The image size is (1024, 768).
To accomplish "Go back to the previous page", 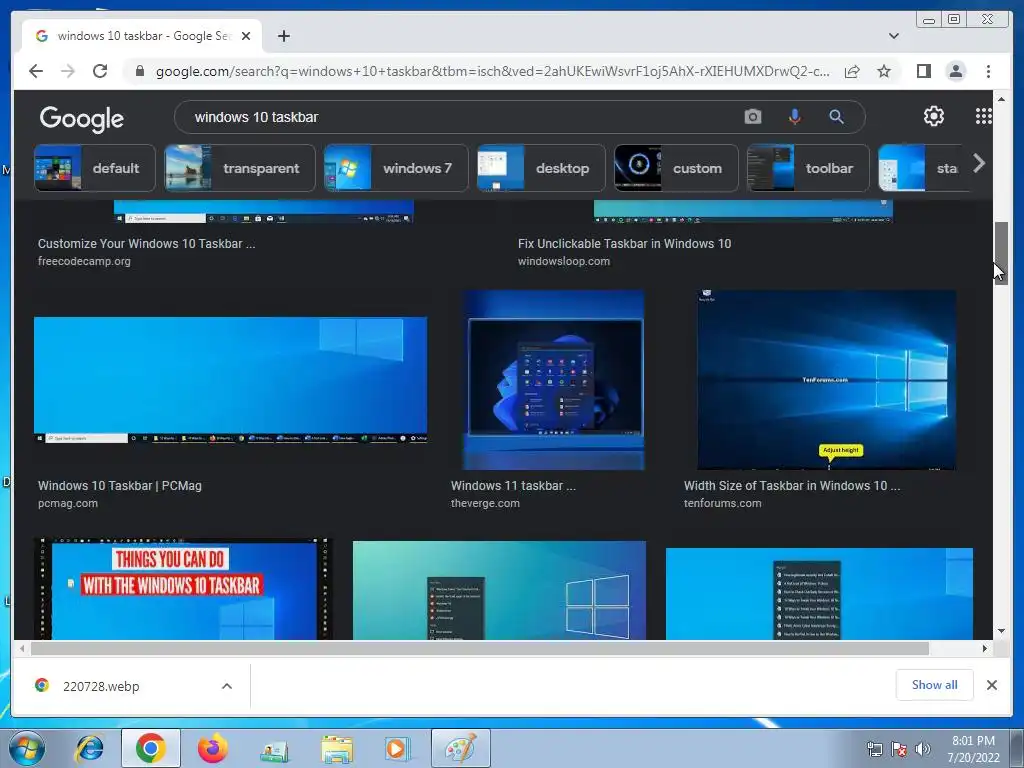I will (x=36, y=71).
